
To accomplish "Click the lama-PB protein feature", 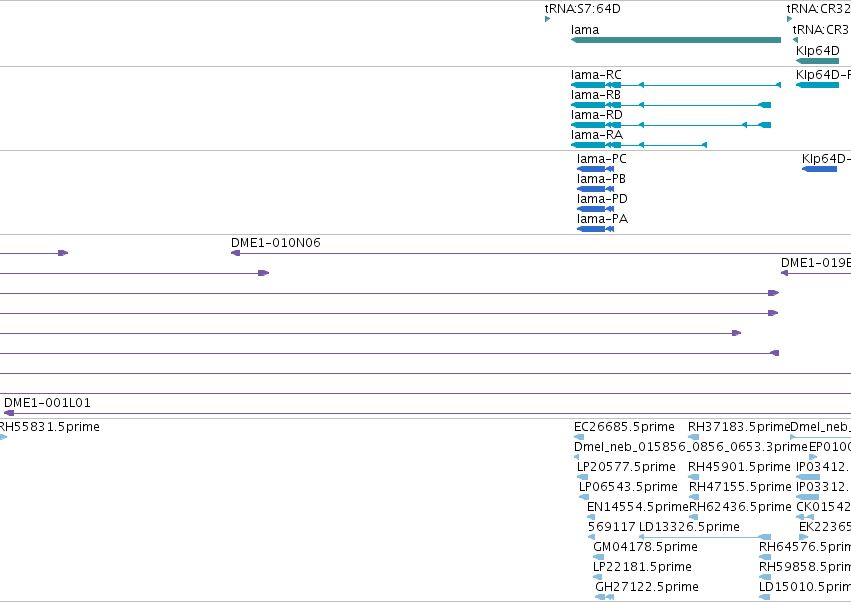I will tap(595, 189).
